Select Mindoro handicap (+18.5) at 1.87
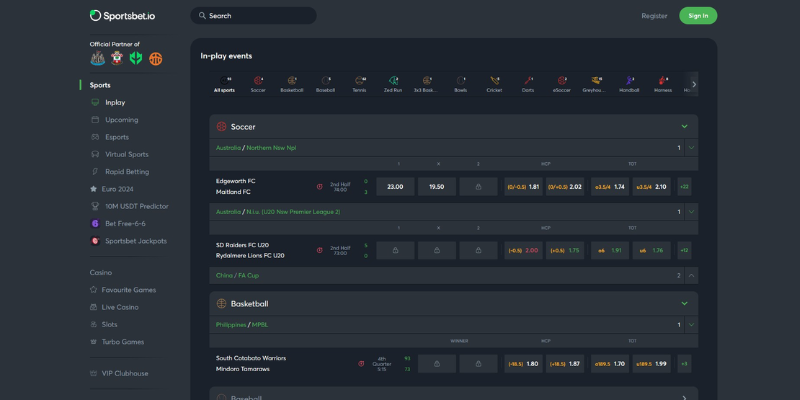Screen dimensions: 800x400 (x=565, y=364)
